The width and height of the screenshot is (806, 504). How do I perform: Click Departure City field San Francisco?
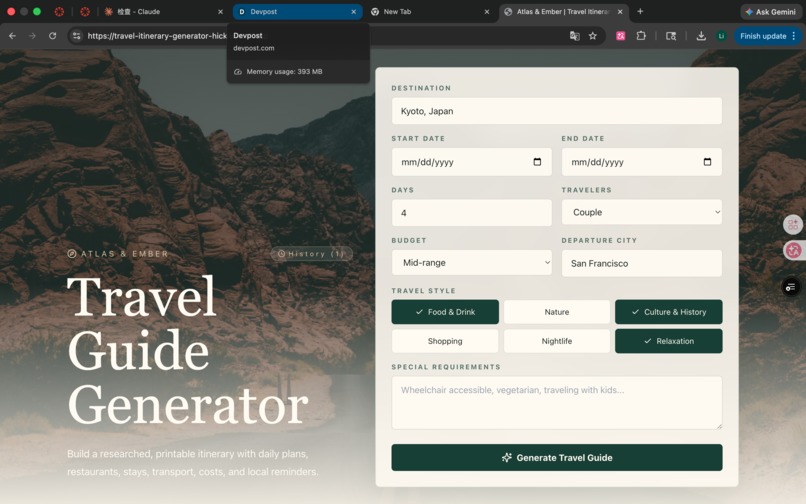pyautogui.click(x=642, y=263)
